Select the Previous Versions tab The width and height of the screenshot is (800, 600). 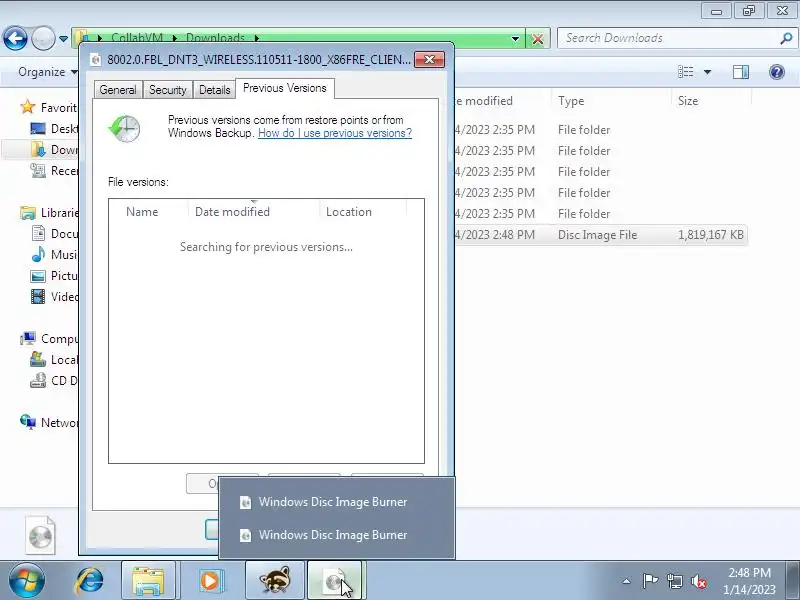pyautogui.click(x=285, y=88)
